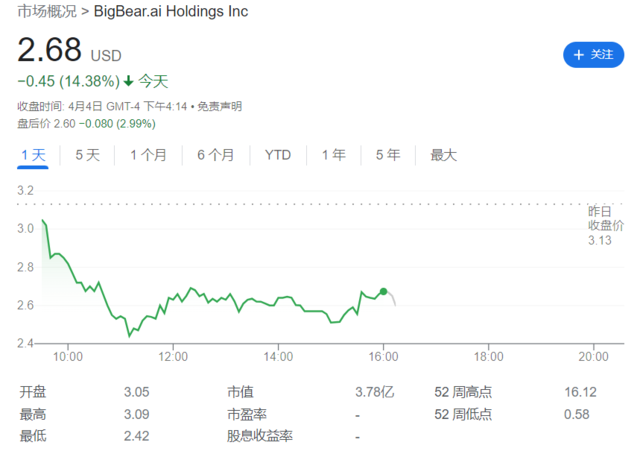View the 5年 price history tab
The width and height of the screenshot is (640, 454).
(387, 155)
